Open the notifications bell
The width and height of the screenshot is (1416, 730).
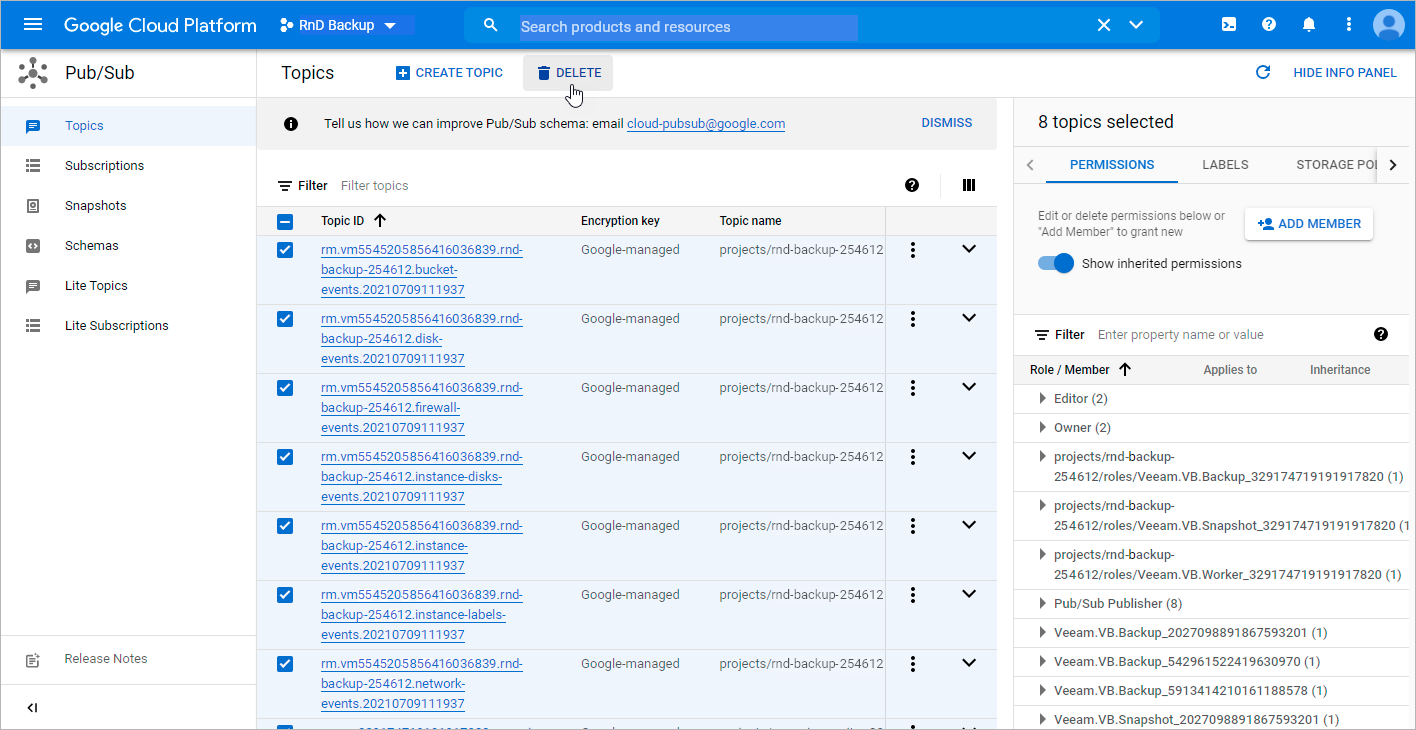[1309, 25]
